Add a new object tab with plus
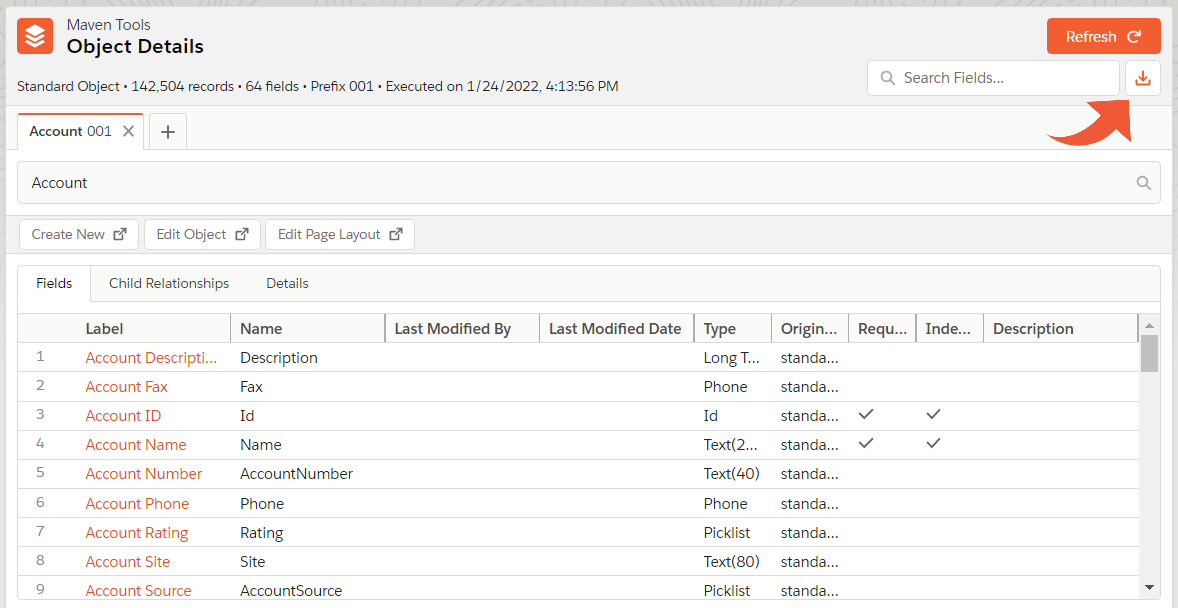The width and height of the screenshot is (1178, 608). point(168,132)
